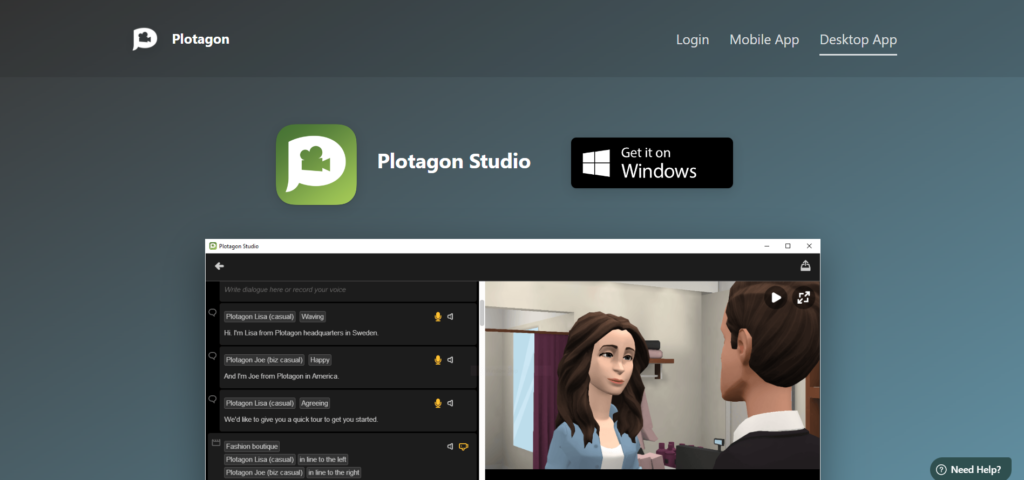Screen dimensions: 1024x480
Task: Open Plotagon Lisa (casual) selector on Agreeing line
Action: (260, 403)
